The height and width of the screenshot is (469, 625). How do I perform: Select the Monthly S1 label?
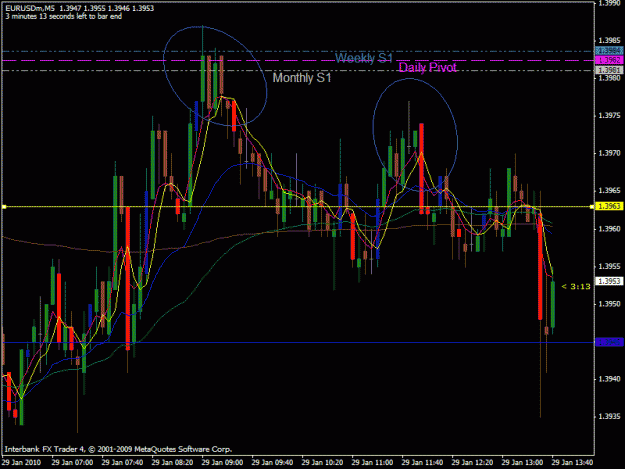coord(302,78)
